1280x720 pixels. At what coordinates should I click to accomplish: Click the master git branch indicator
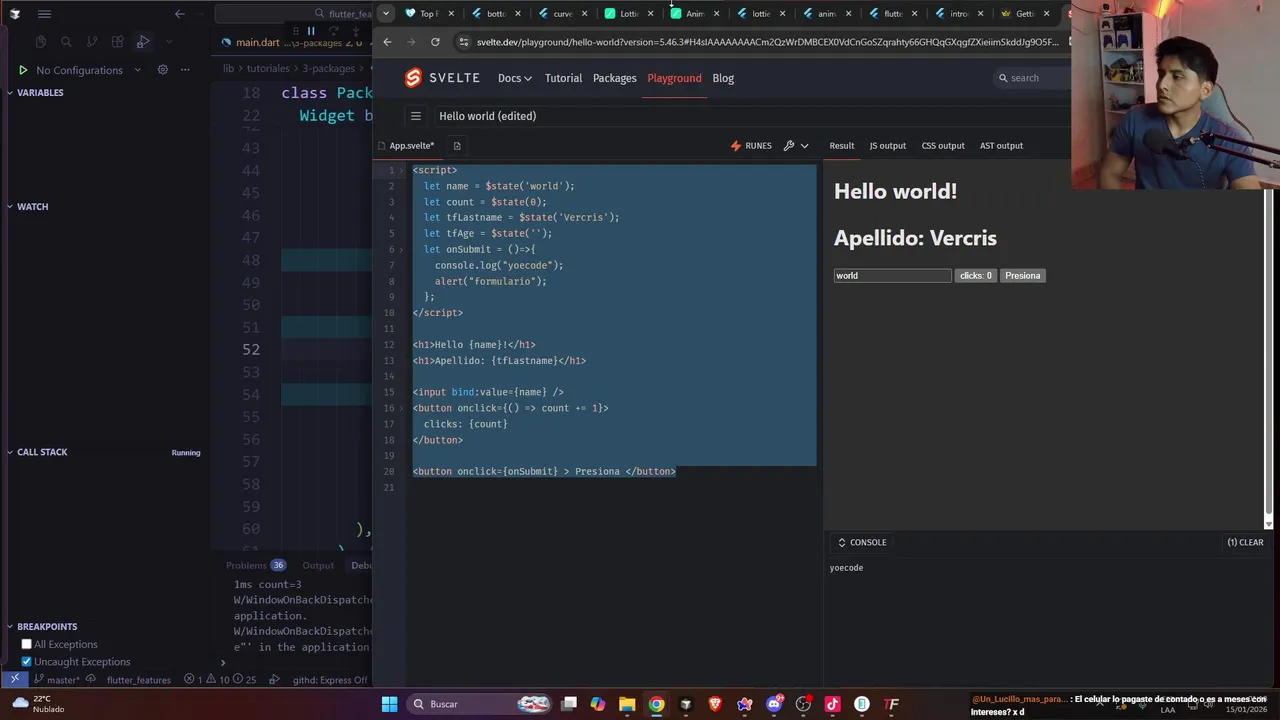click(x=56, y=680)
